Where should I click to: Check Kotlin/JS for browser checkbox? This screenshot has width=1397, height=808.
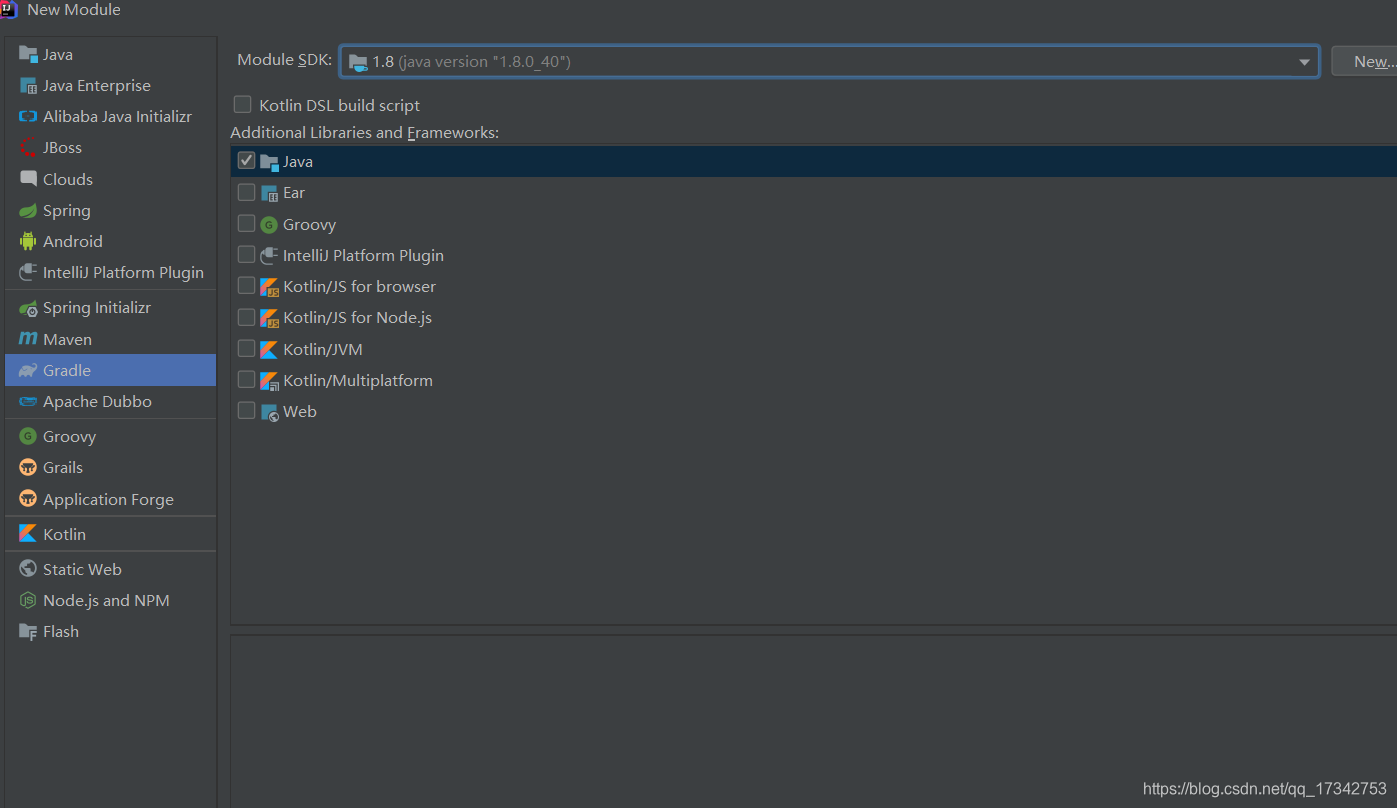[x=246, y=285]
